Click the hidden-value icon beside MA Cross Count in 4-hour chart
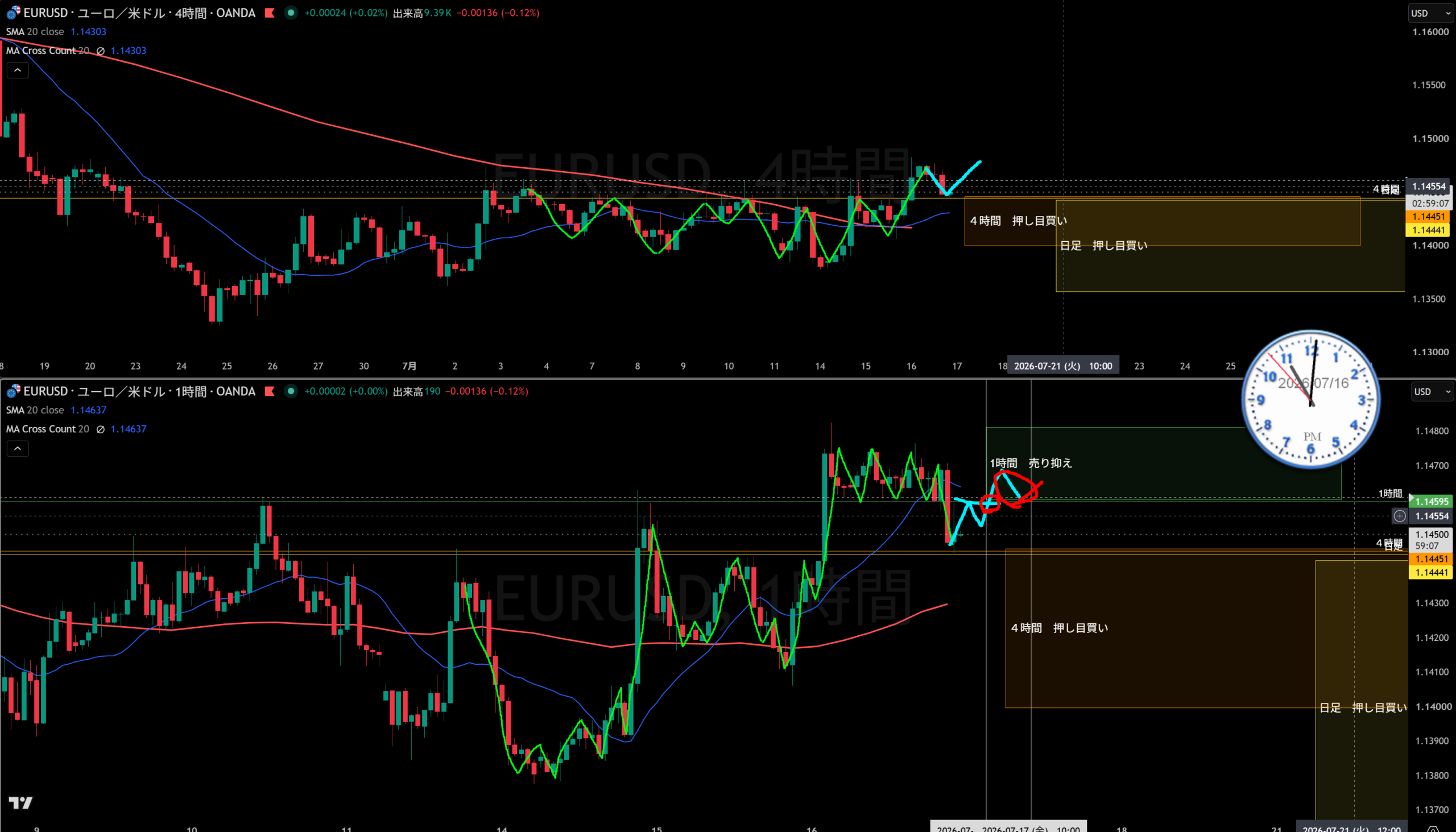The image size is (1456, 832). click(x=101, y=51)
